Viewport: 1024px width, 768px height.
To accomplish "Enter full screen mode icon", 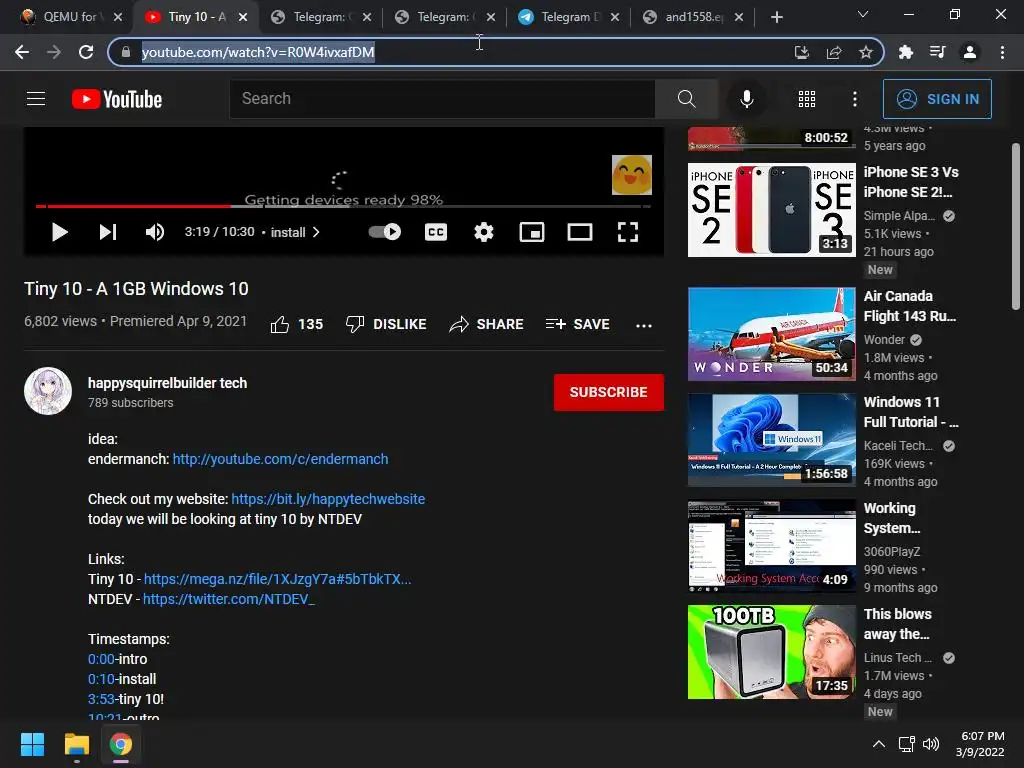I will (628, 232).
